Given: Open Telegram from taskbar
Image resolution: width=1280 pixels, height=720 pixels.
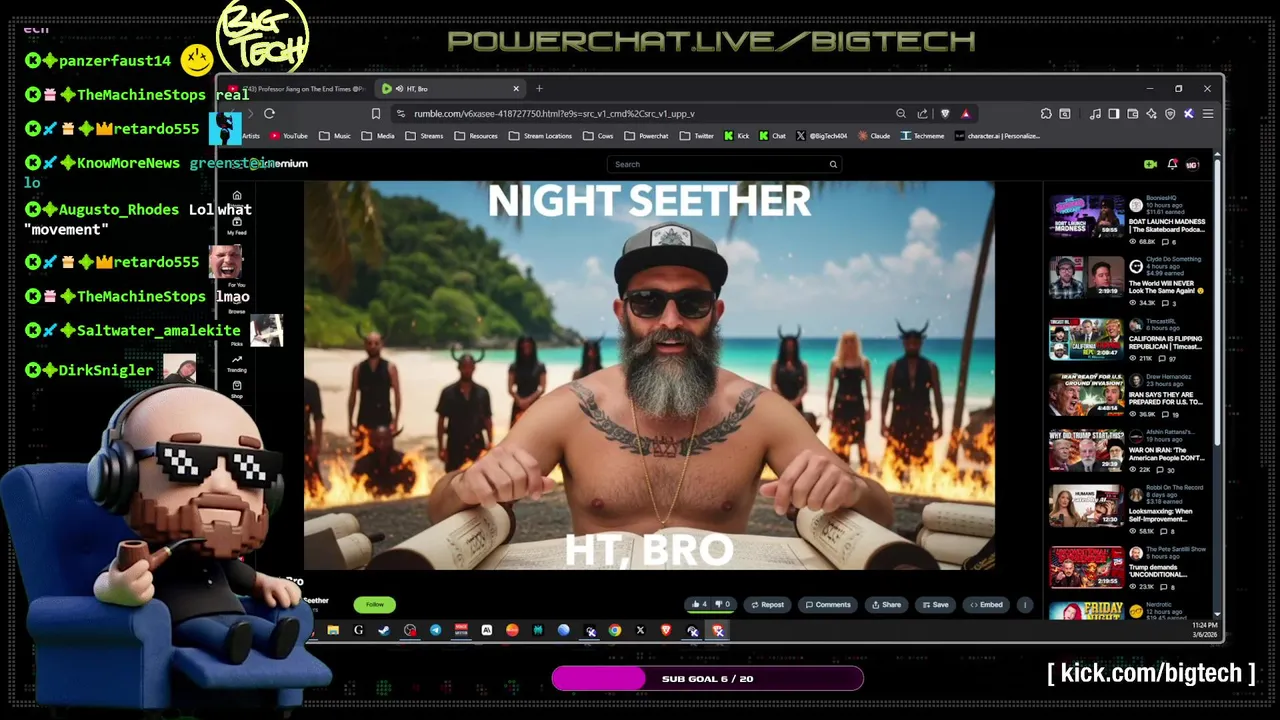Looking at the screenshot, I should pos(435,630).
